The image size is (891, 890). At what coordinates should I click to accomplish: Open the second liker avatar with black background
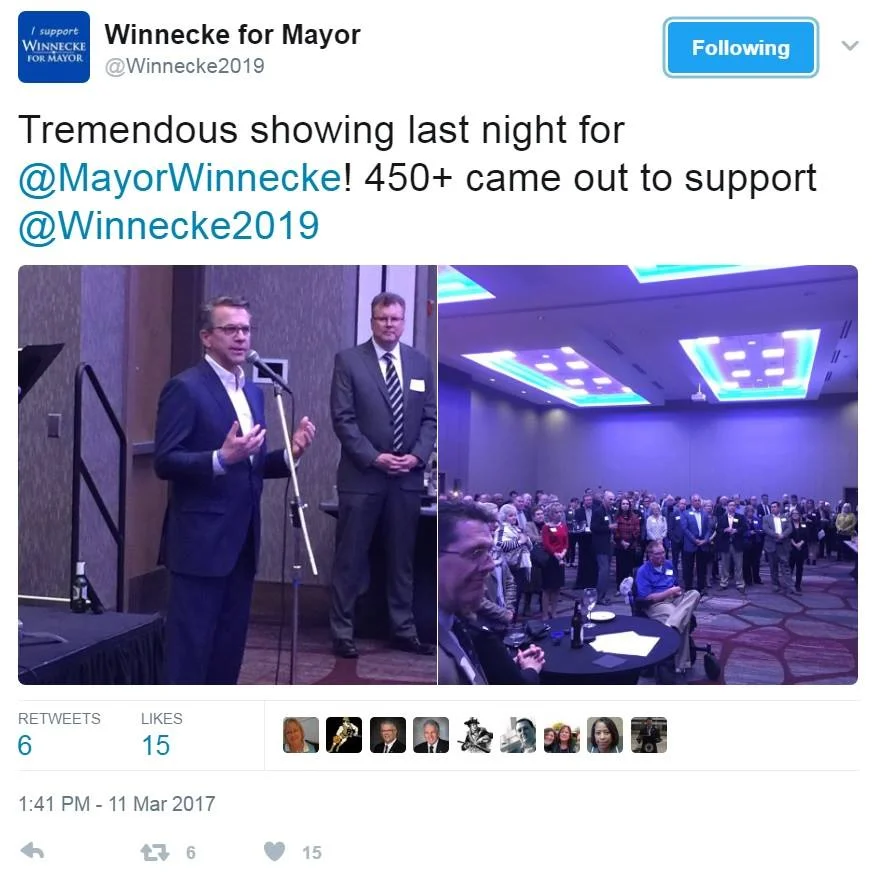click(x=344, y=735)
